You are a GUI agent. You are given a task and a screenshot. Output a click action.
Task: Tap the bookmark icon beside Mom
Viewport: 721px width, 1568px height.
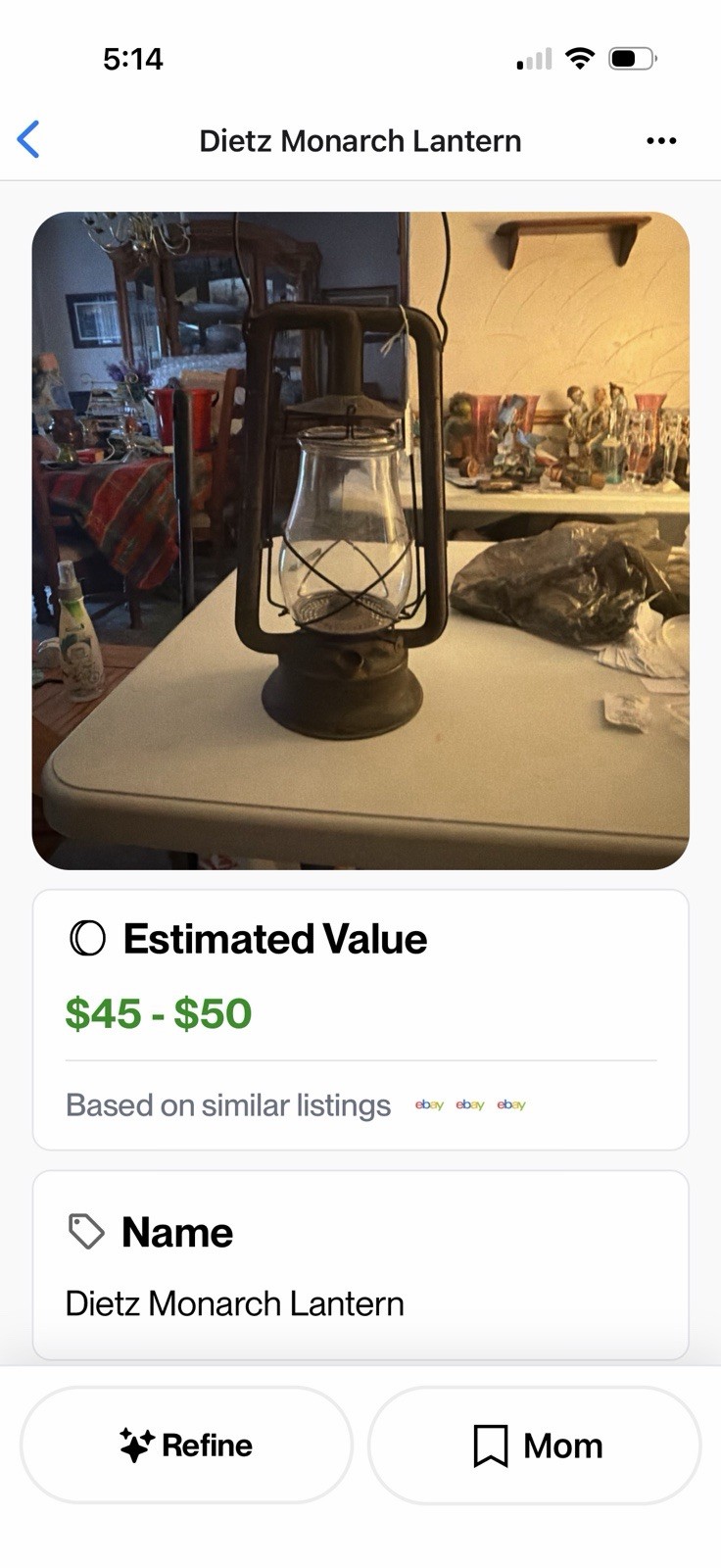pos(490,1445)
